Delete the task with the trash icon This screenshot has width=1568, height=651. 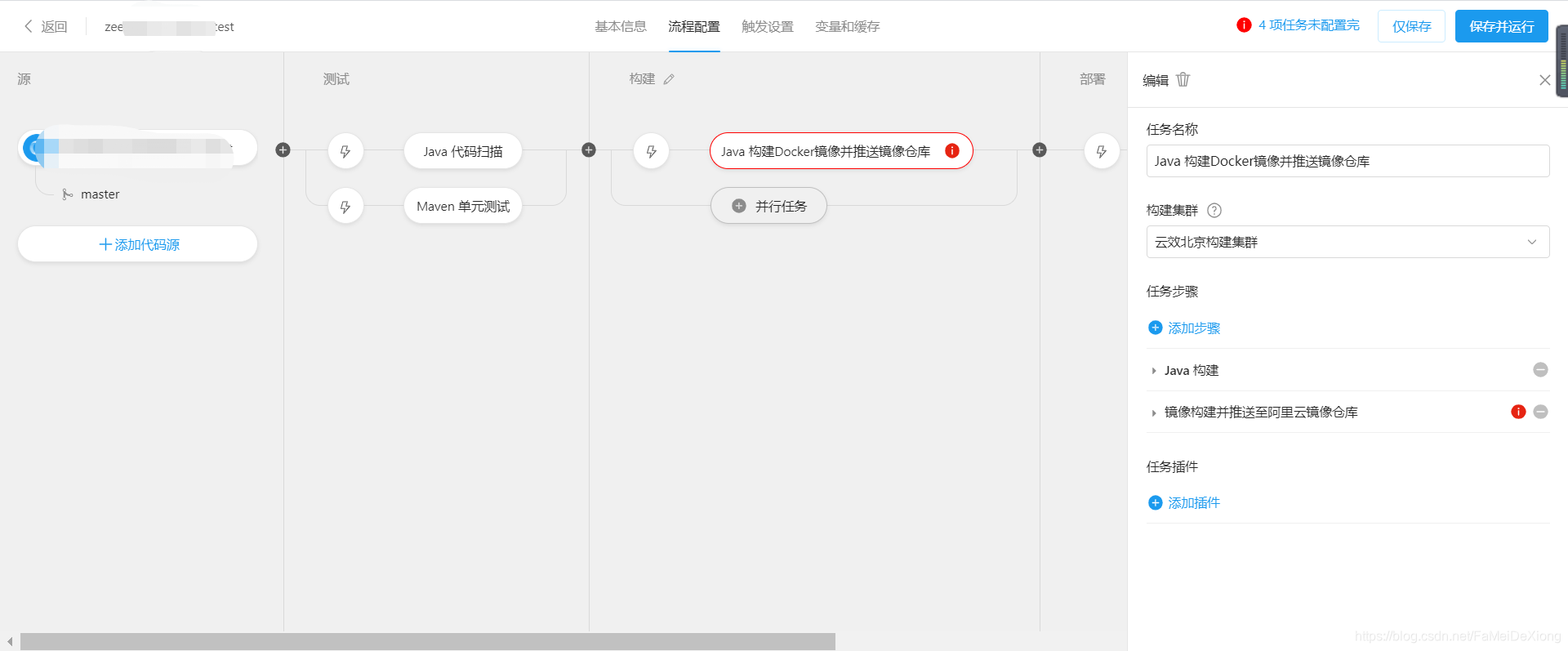click(x=1183, y=79)
